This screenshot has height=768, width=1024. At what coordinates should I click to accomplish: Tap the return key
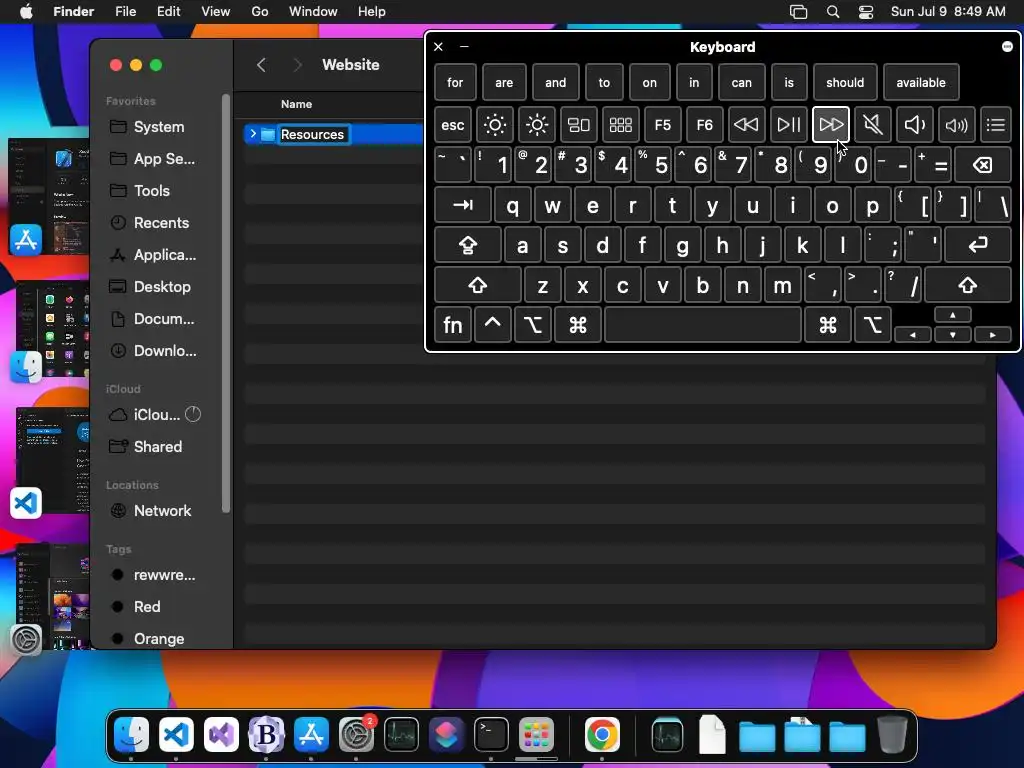click(978, 245)
